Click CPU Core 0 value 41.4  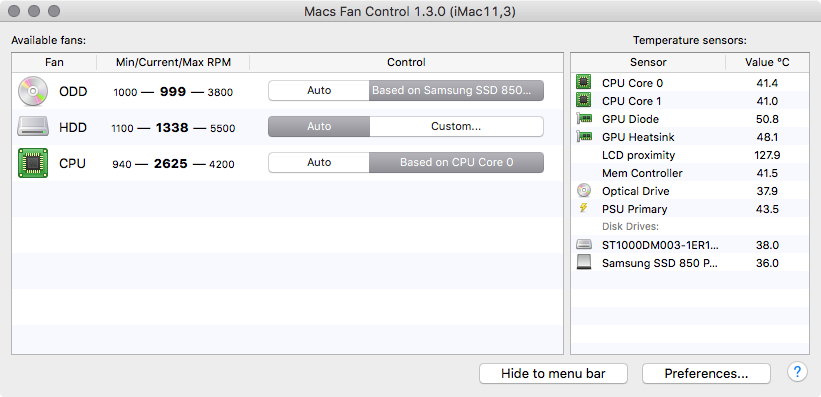coord(768,83)
